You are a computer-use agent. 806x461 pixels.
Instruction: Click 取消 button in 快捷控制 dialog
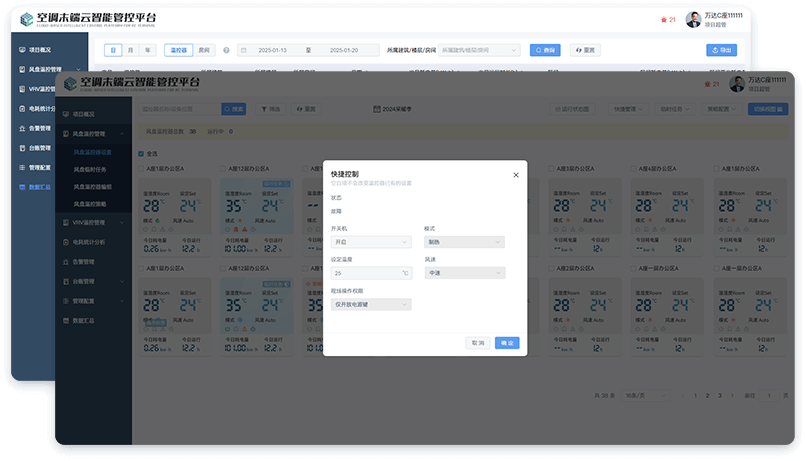[478, 343]
